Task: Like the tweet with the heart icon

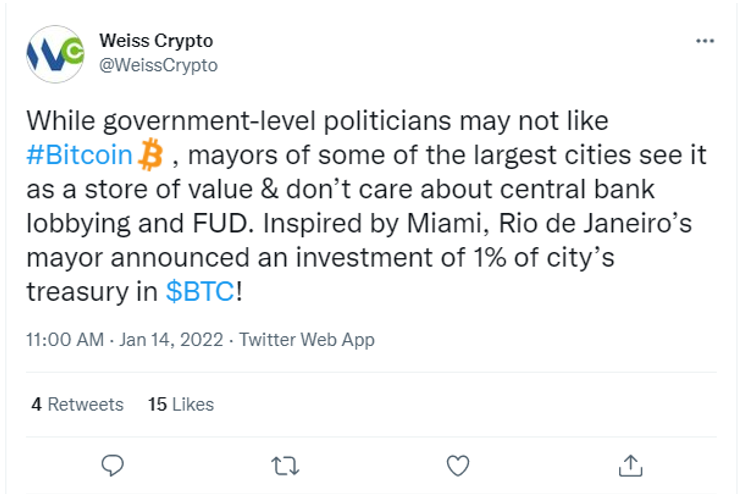Action: pyautogui.click(x=458, y=466)
